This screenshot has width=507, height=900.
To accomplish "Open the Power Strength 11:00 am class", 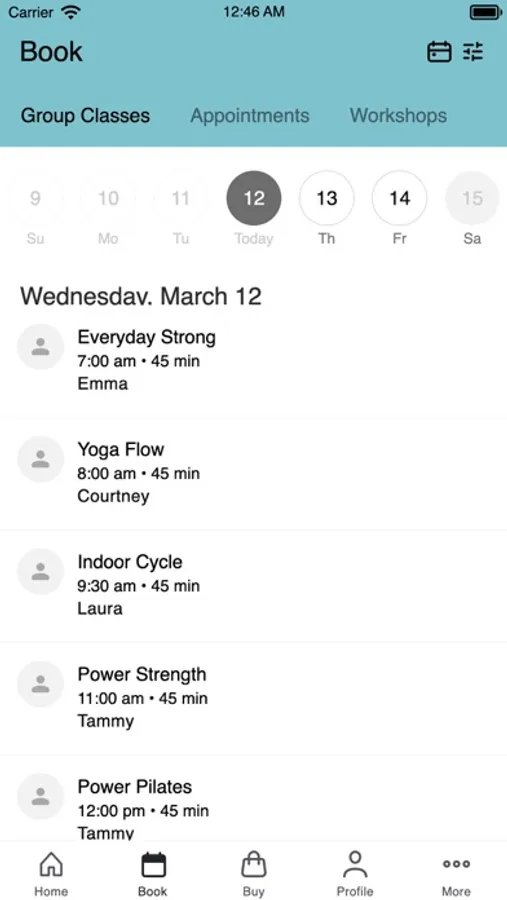I will click(253, 697).
